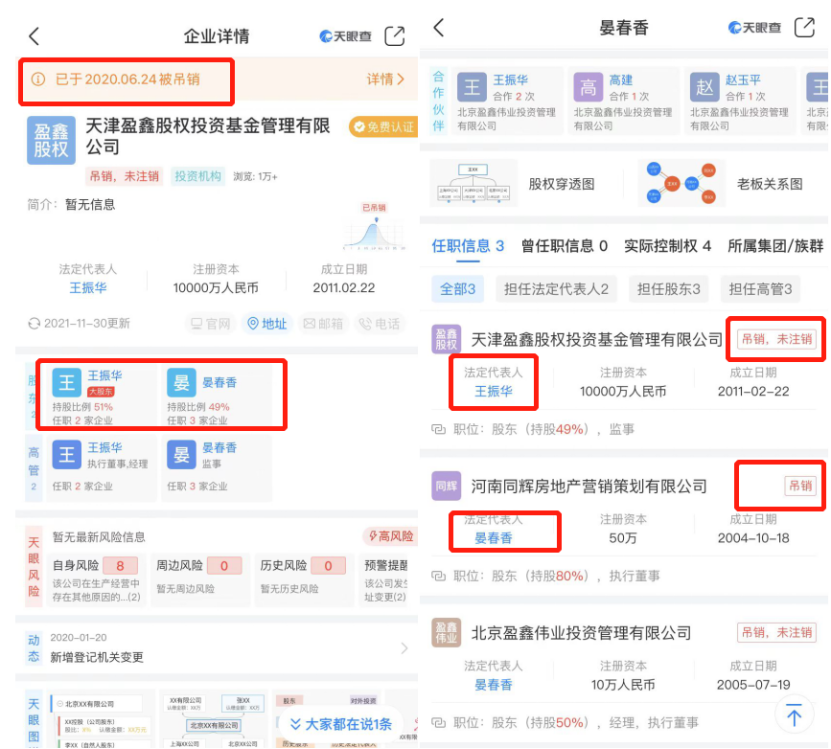Viewport: 831px width, 749px height.
Task: Tap the 电话 phone button
Action: pyautogui.click(x=379, y=323)
